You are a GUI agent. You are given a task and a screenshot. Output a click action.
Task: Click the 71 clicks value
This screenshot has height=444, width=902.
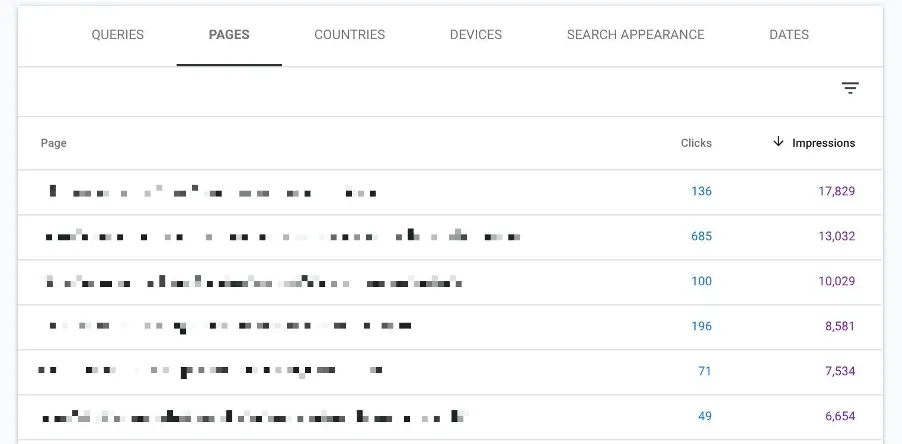coord(704,371)
